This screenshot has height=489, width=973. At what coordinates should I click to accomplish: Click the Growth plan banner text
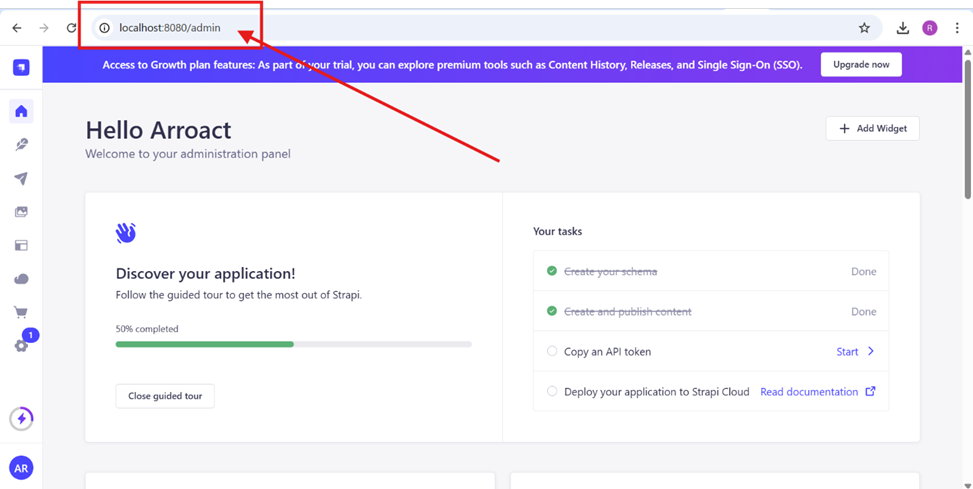pyautogui.click(x=453, y=65)
